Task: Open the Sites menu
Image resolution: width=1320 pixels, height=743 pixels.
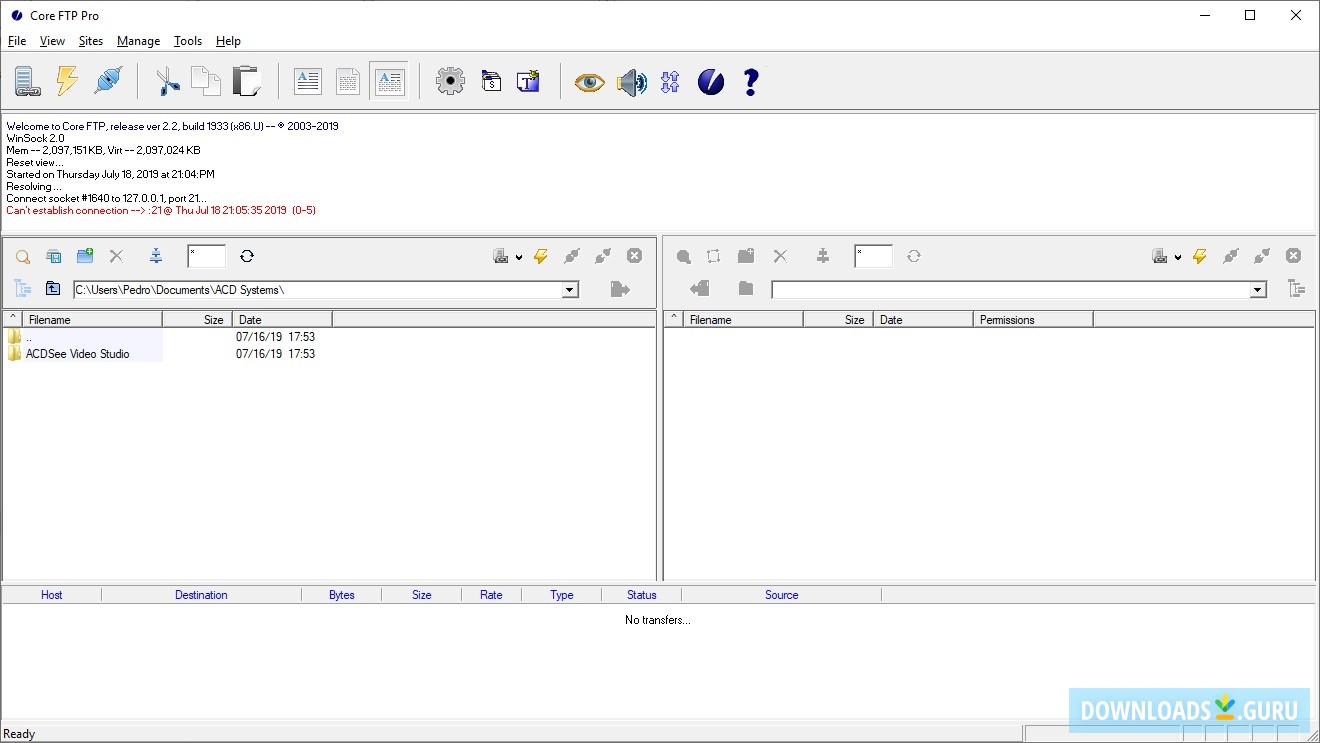Action: tap(90, 41)
